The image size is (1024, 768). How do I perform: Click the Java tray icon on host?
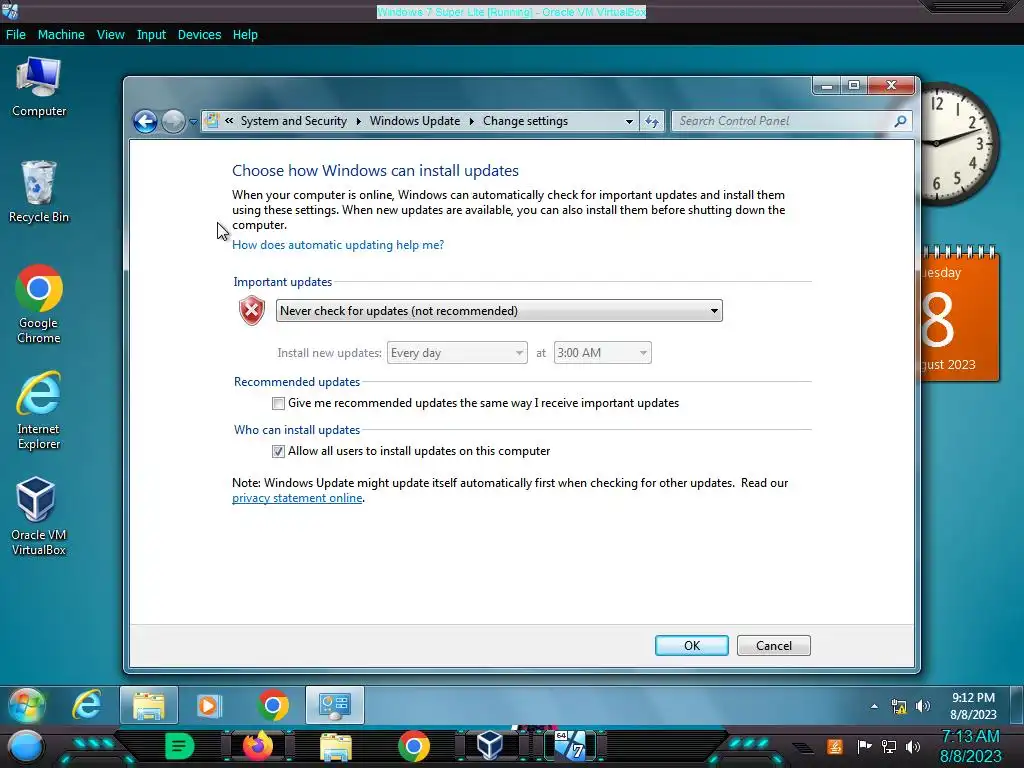coord(835,746)
